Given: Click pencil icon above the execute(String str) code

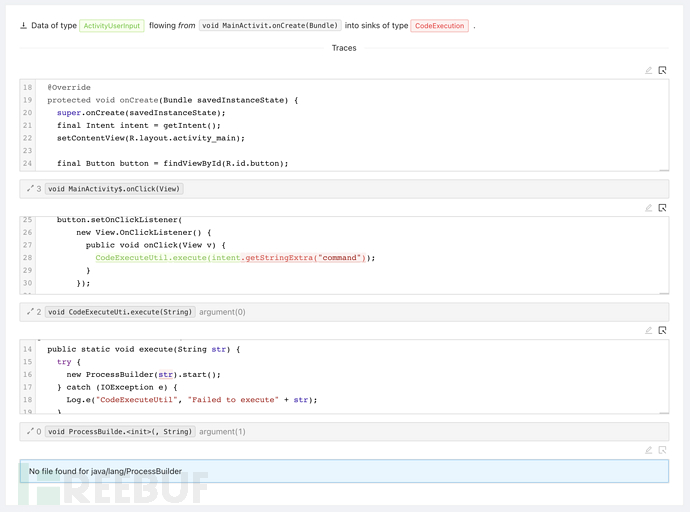Looking at the screenshot, I should [x=648, y=330].
